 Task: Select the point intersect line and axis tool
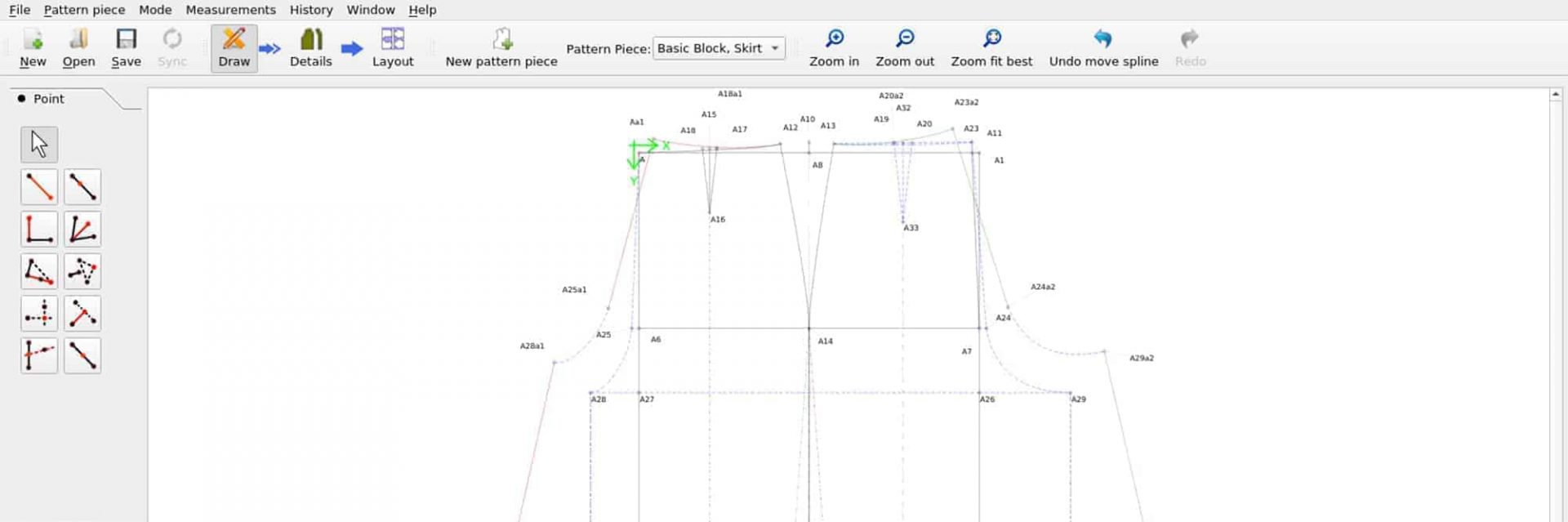39,355
